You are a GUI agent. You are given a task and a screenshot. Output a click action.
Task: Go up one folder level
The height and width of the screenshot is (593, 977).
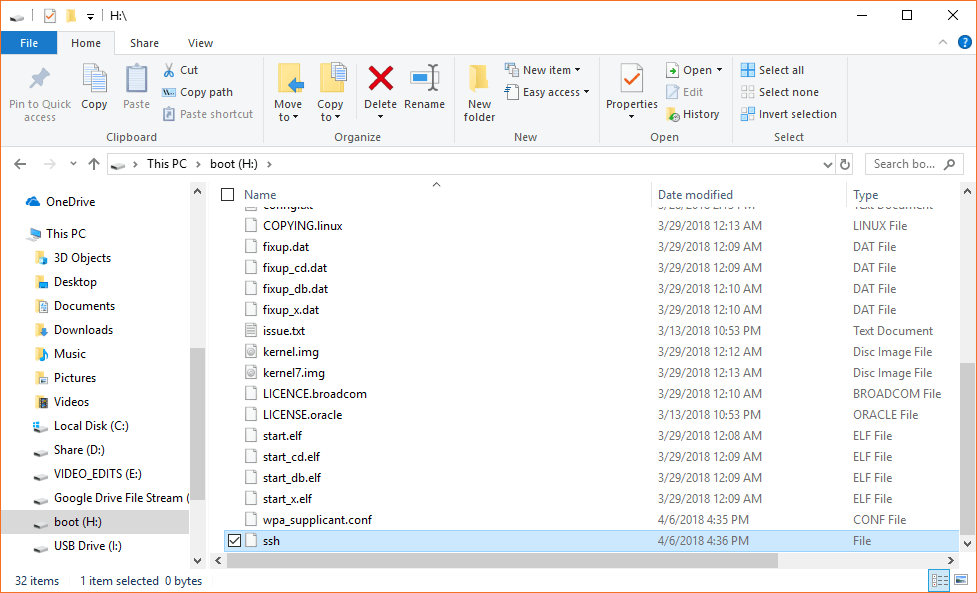94,164
